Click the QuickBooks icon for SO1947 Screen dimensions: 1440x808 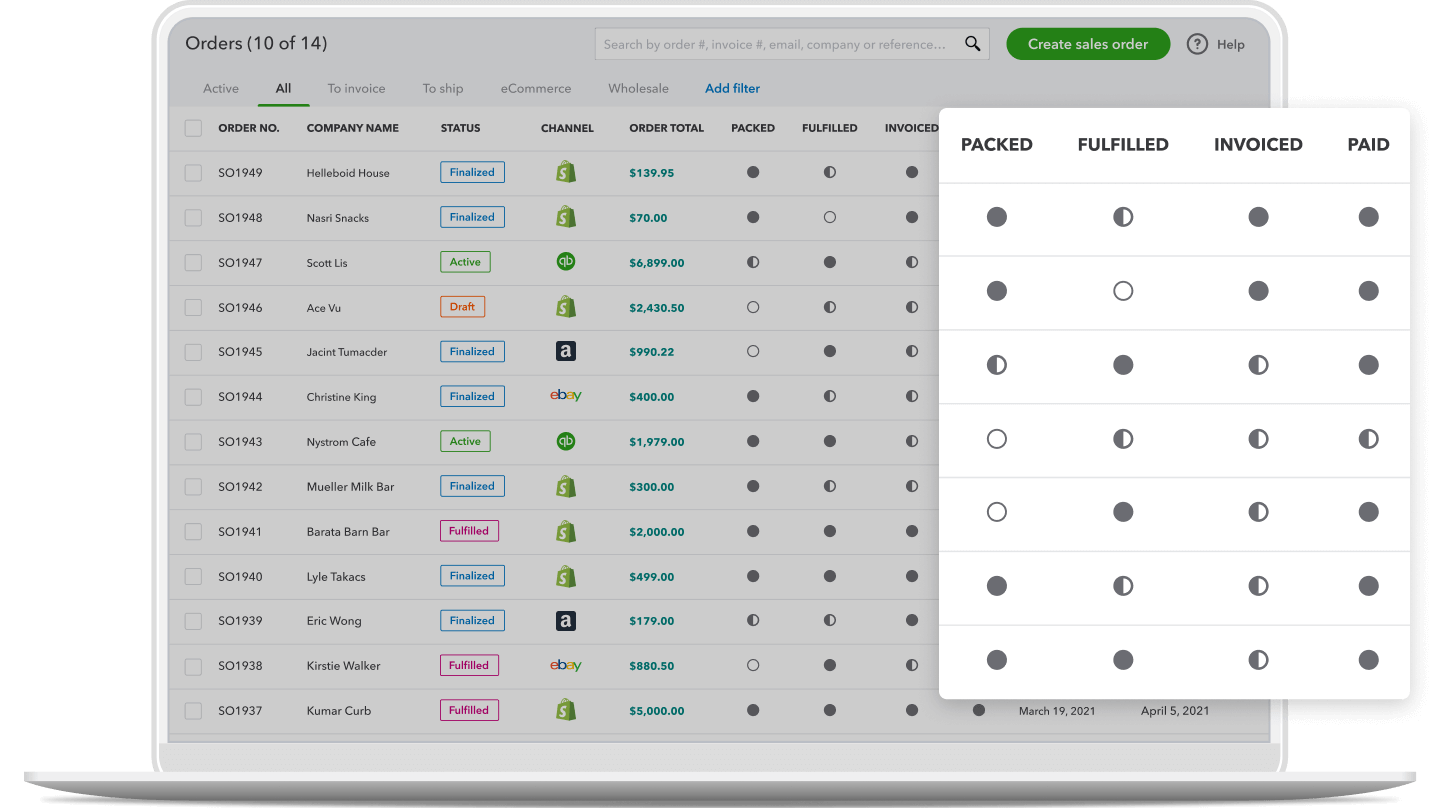pos(566,262)
